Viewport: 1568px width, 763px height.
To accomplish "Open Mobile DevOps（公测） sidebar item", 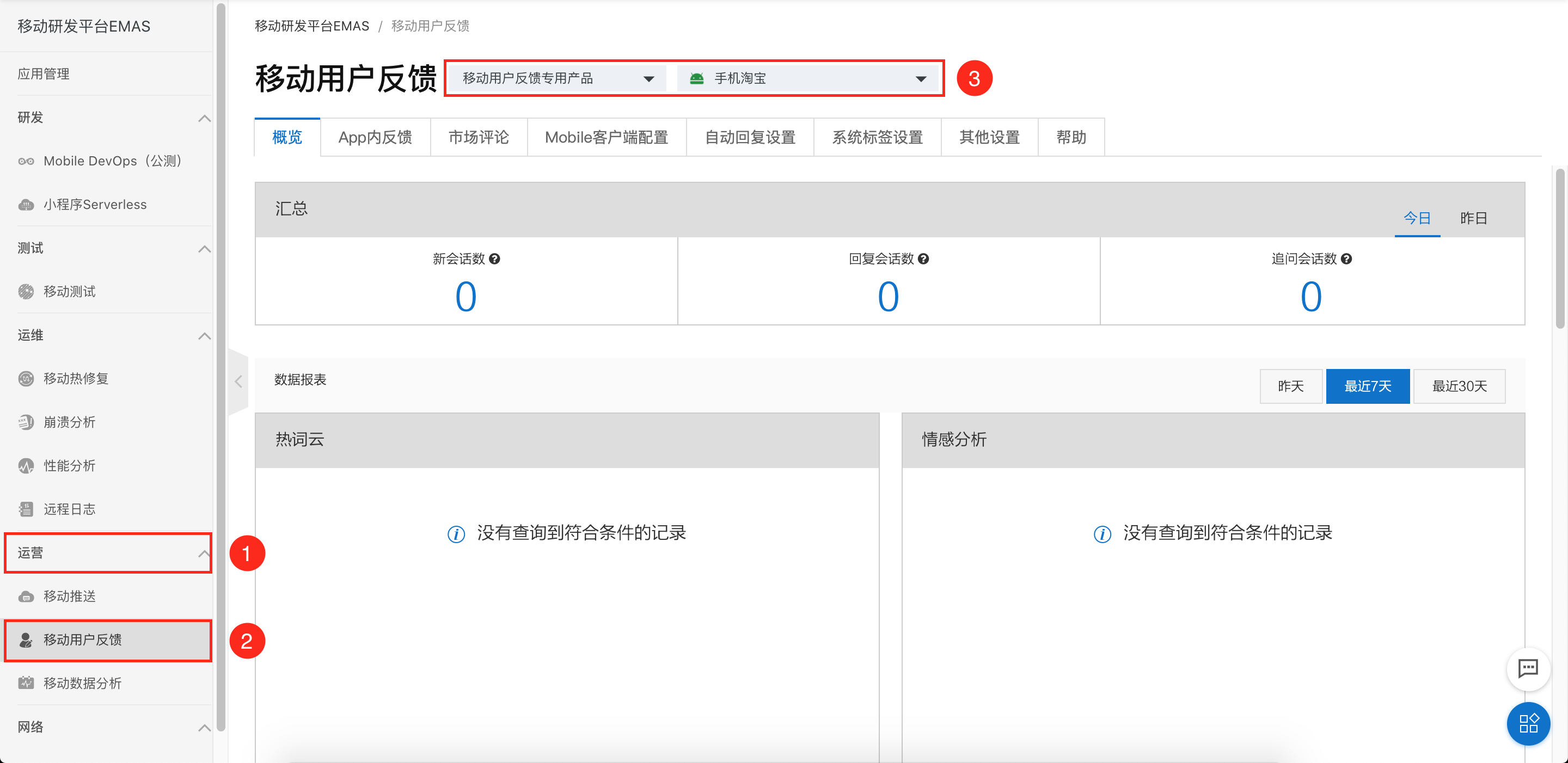I will point(106,161).
